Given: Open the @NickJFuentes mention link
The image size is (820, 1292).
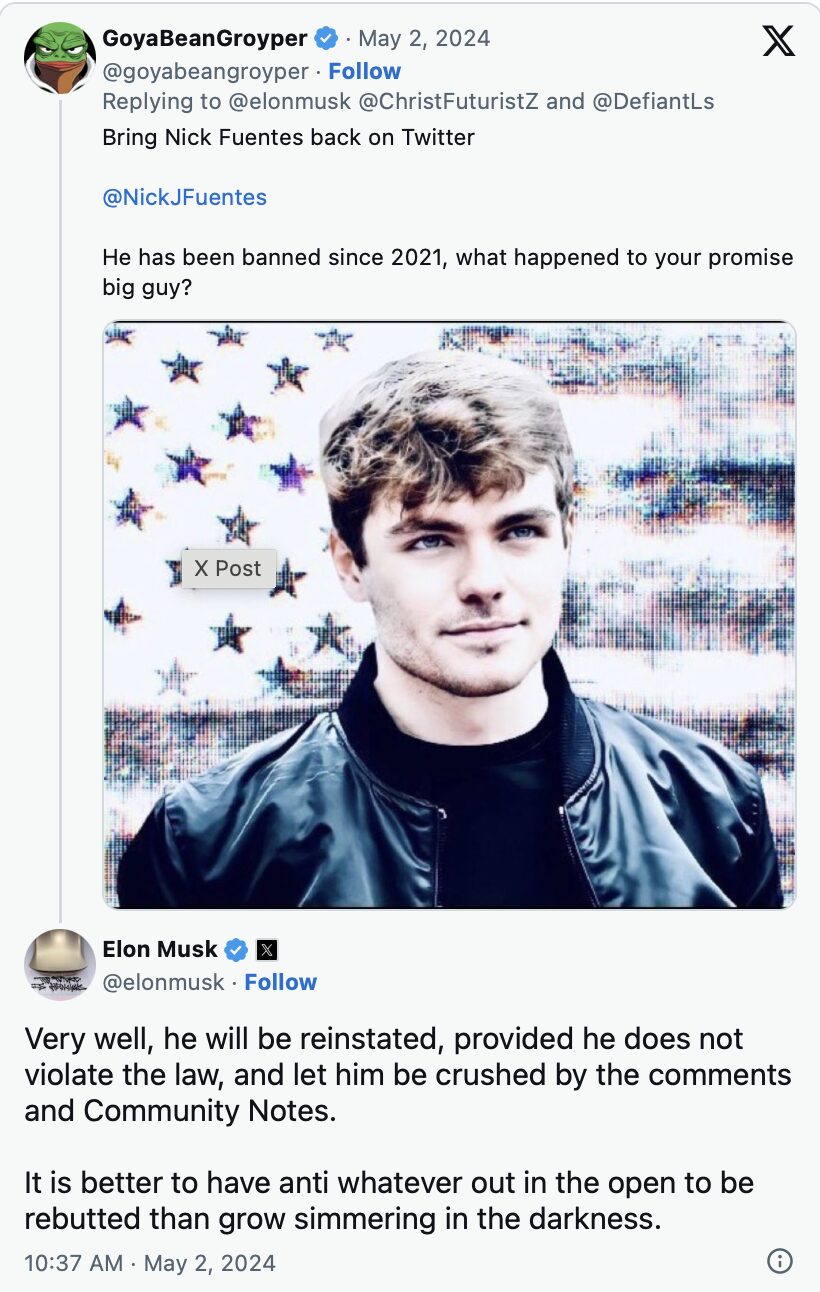Looking at the screenshot, I should point(184,197).
